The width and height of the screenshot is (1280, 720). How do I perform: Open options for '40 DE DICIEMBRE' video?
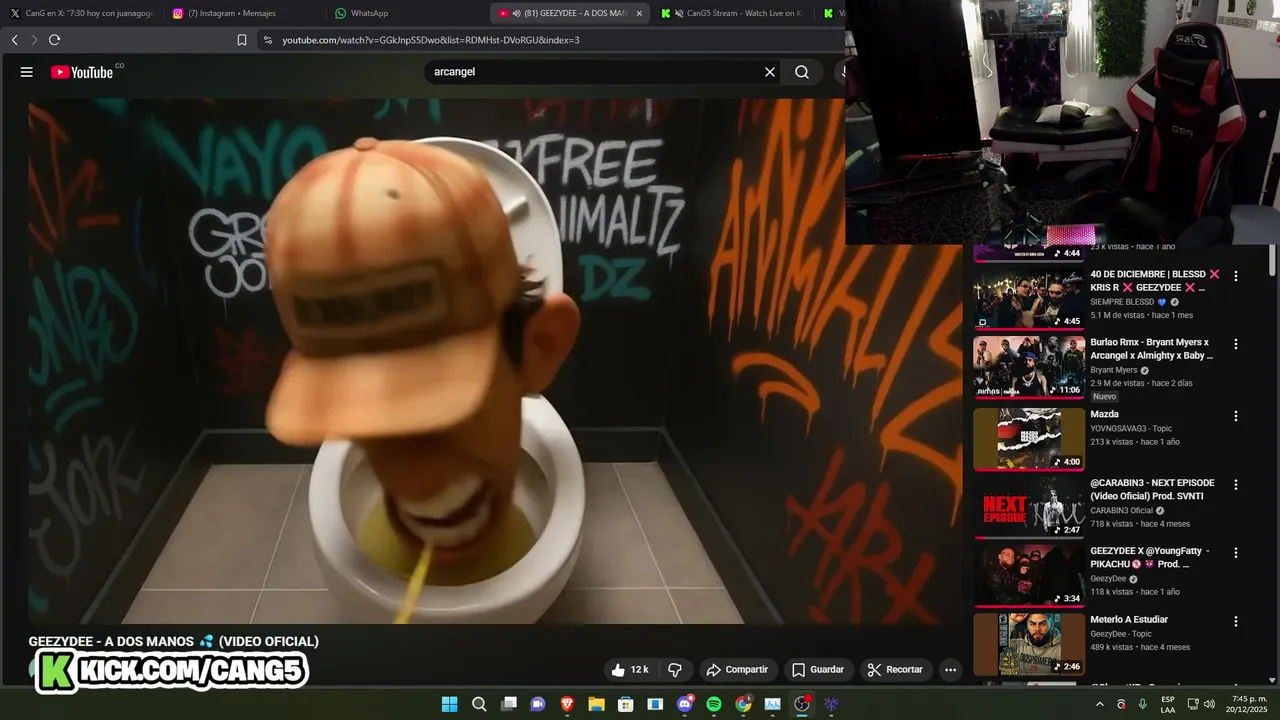[x=1236, y=276]
